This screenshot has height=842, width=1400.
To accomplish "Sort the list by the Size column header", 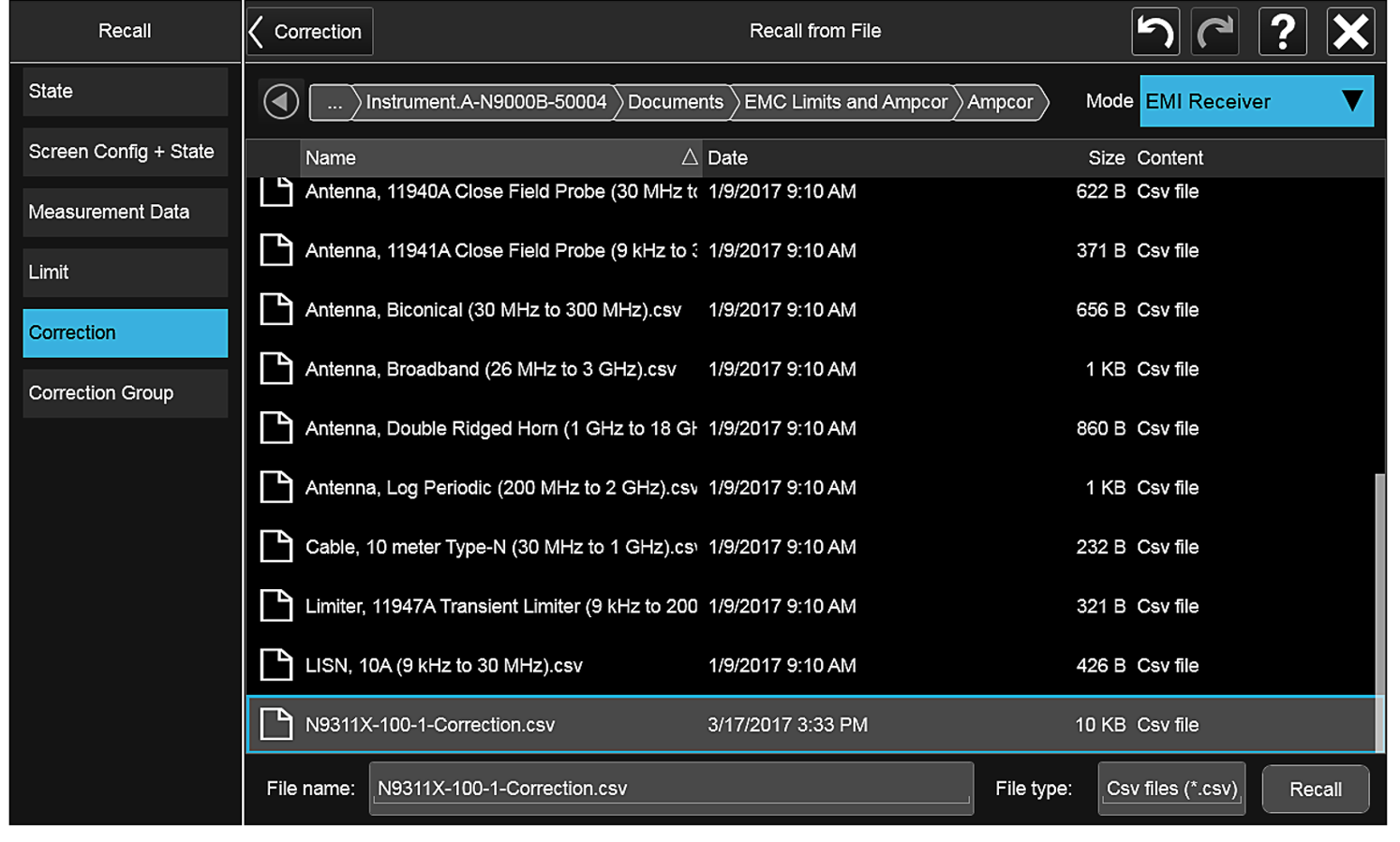I will tap(1107, 157).
